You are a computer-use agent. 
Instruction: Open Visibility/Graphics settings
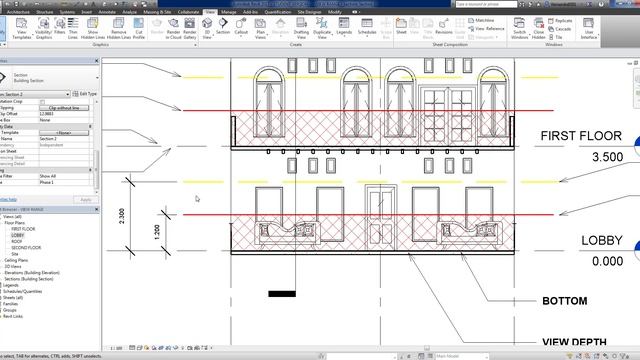pos(44,28)
